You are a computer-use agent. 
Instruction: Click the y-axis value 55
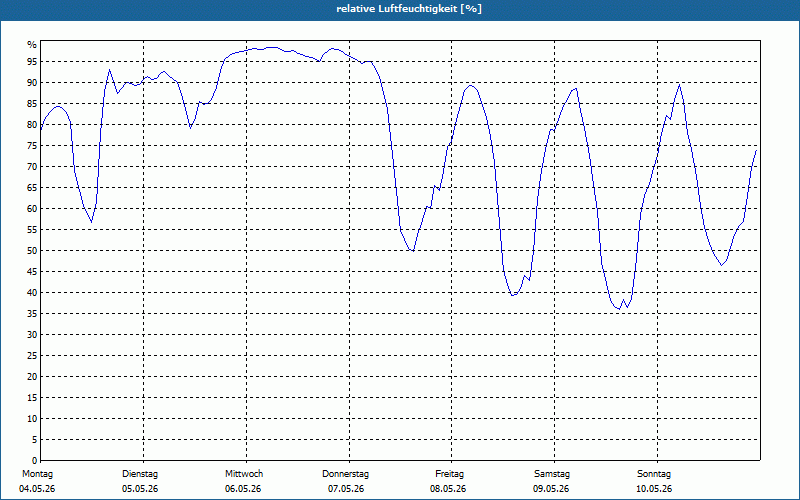coord(32,230)
